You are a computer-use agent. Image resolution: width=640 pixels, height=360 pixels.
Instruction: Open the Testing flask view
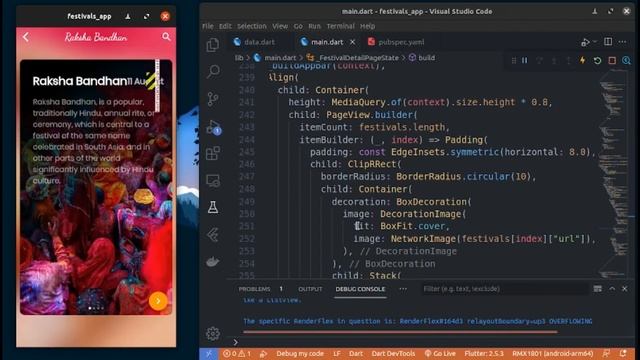click(x=213, y=207)
